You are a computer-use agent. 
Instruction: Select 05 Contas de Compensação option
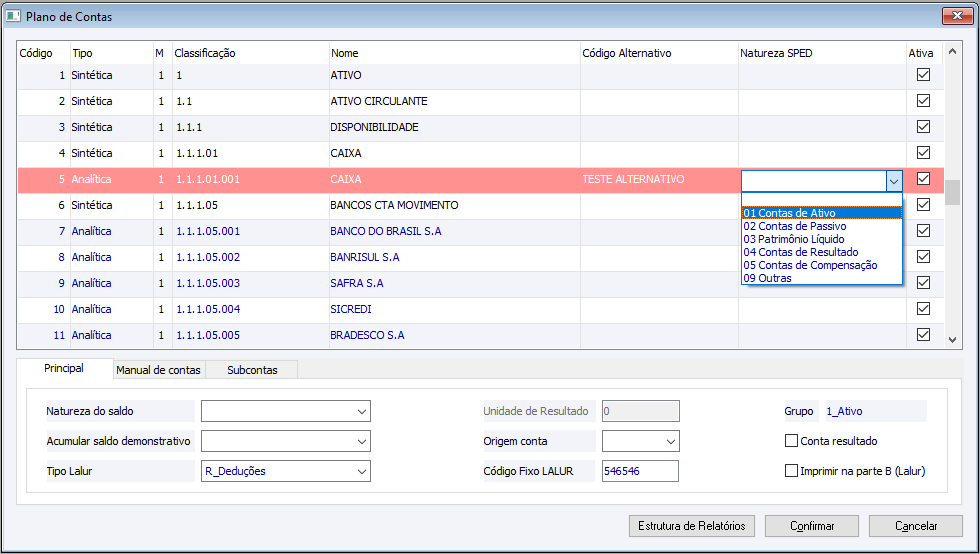point(822,265)
